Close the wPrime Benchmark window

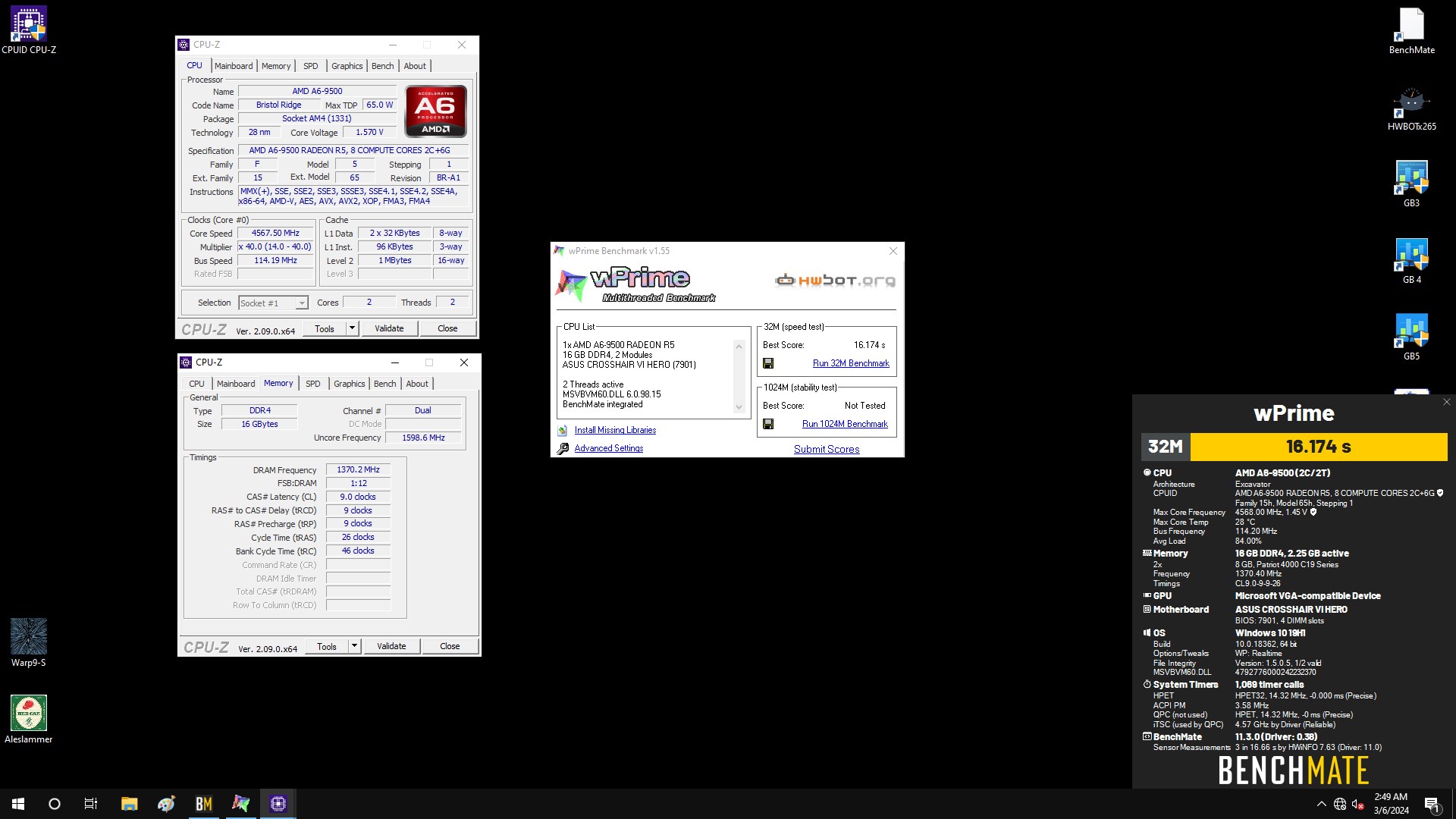[893, 251]
